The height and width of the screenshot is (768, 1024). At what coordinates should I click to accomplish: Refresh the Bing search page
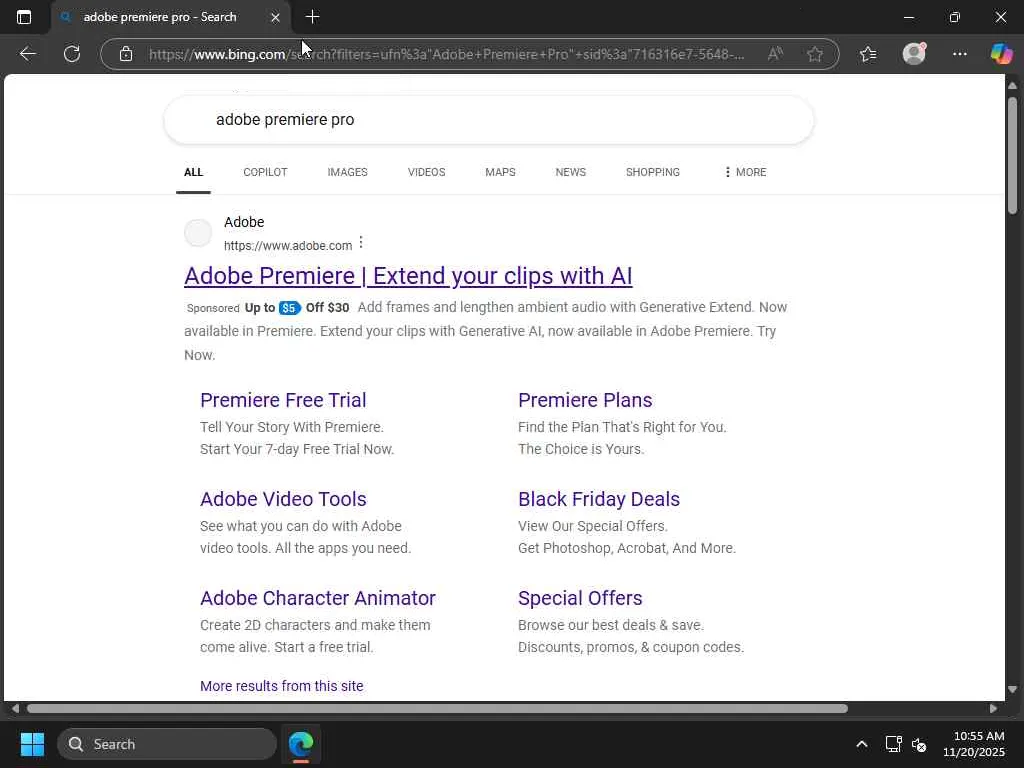(72, 54)
